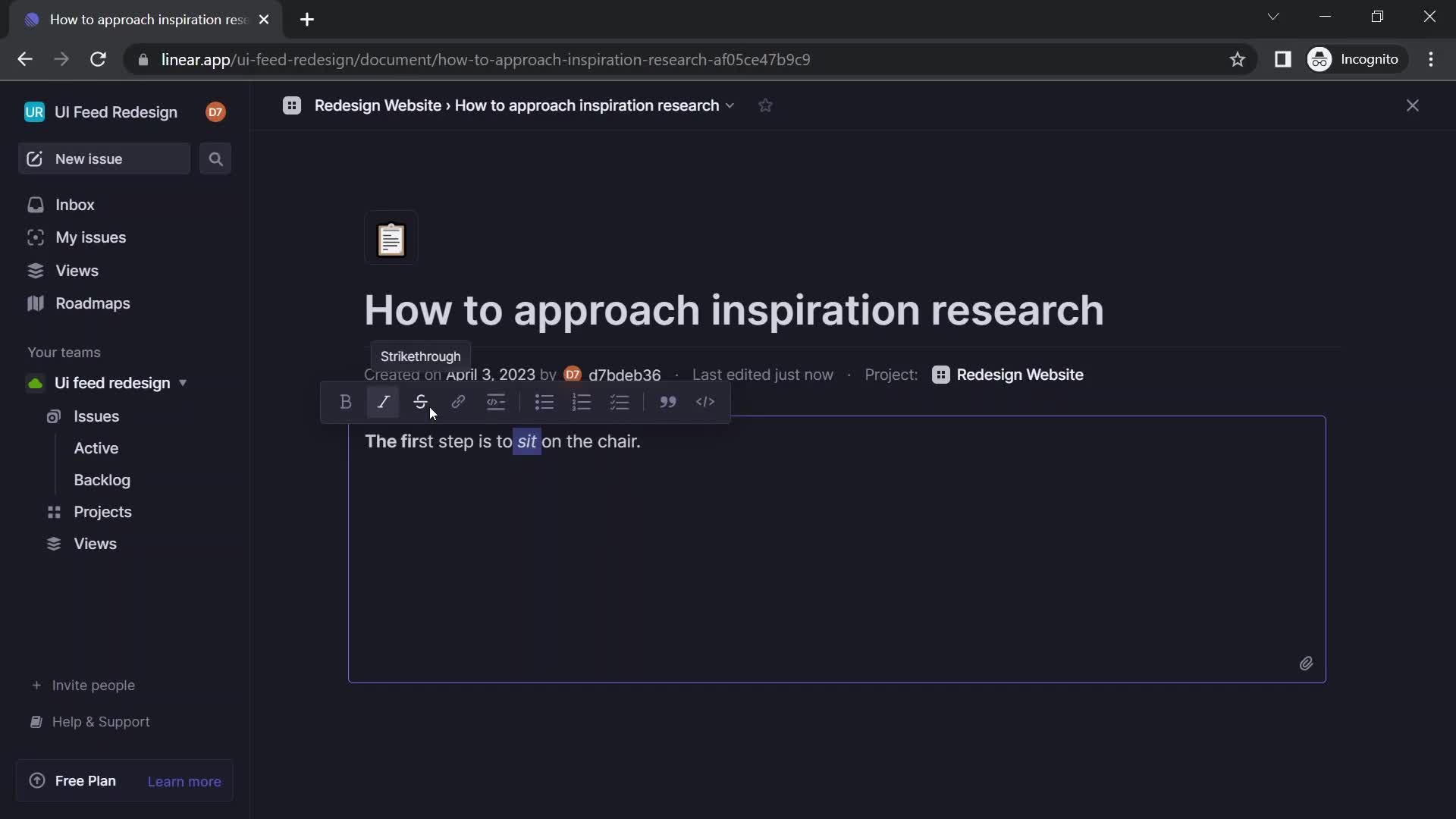
Task: Reload the browser page
Action: click(x=98, y=59)
